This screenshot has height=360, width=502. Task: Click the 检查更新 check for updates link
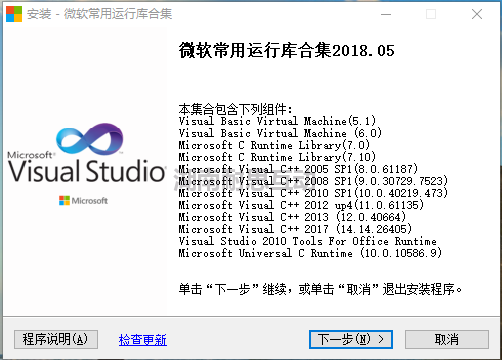point(143,340)
